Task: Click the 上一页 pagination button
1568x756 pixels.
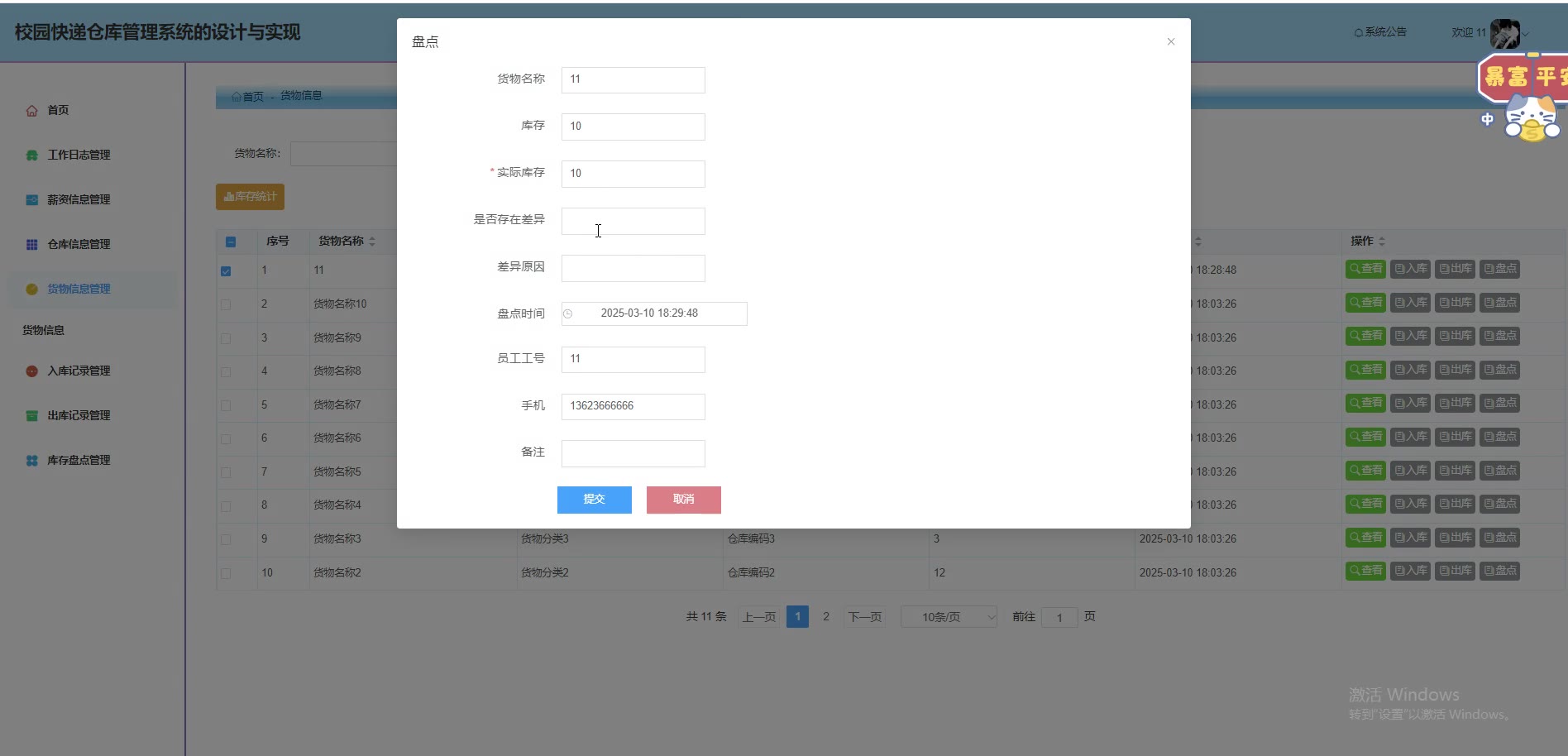Action: [x=759, y=617]
